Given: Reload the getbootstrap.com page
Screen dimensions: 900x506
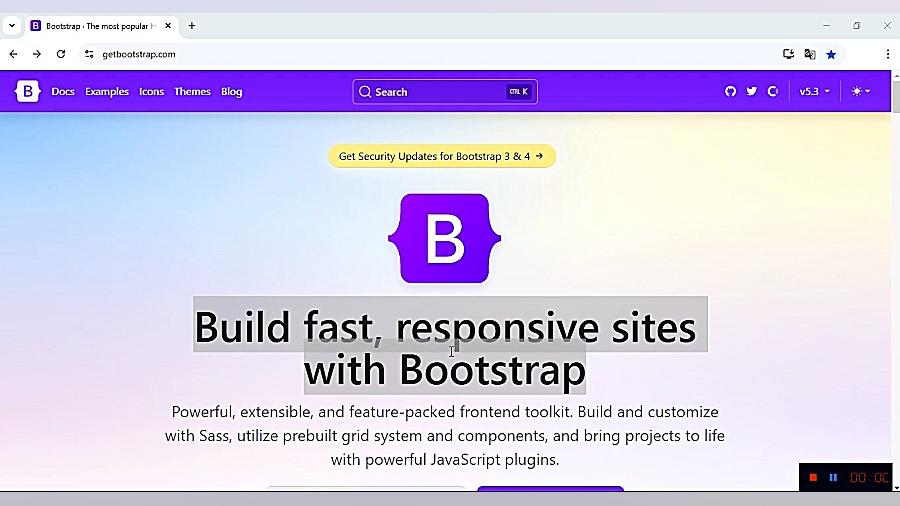Looking at the screenshot, I should 61,54.
